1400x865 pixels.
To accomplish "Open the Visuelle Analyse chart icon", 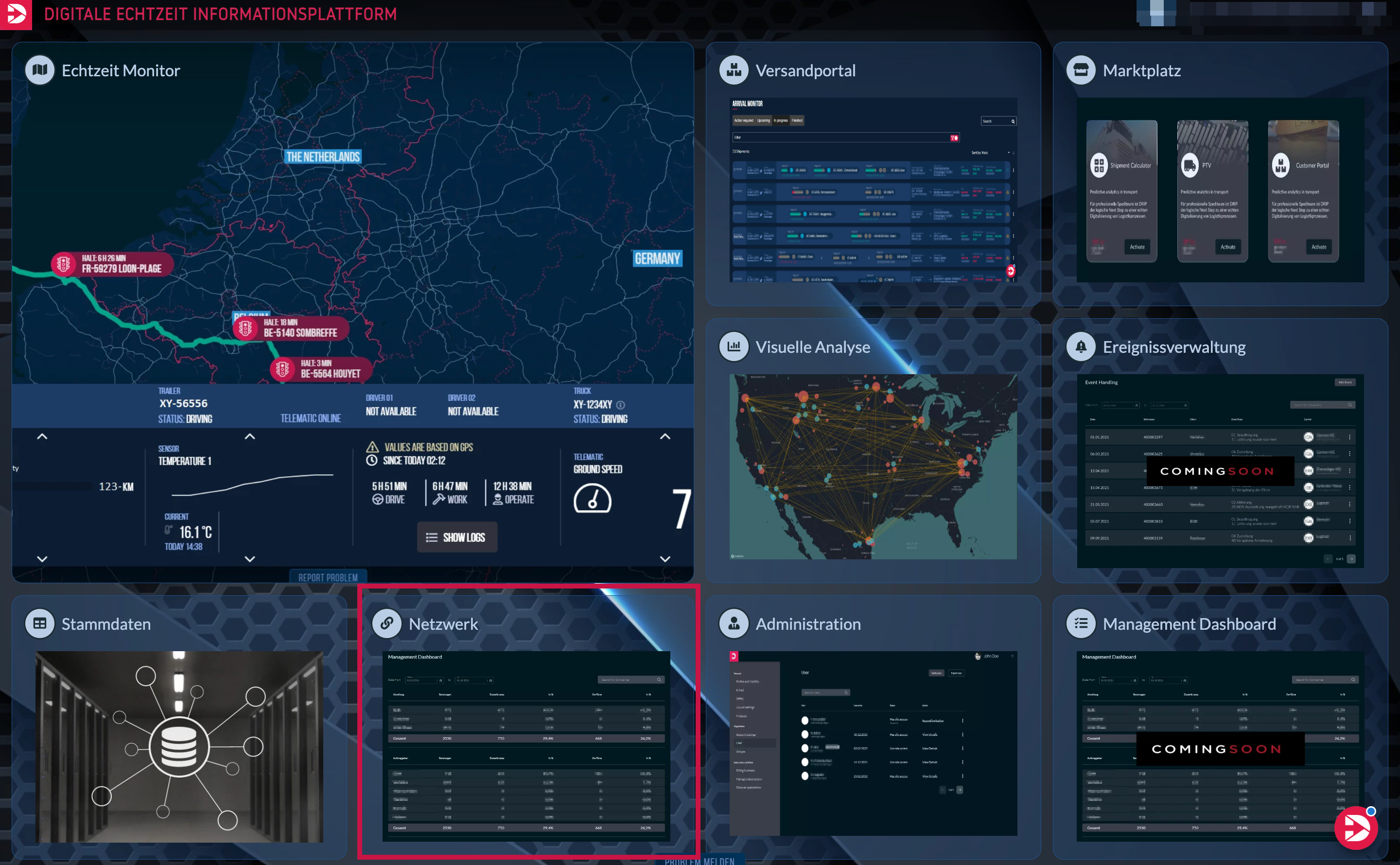I will point(734,346).
